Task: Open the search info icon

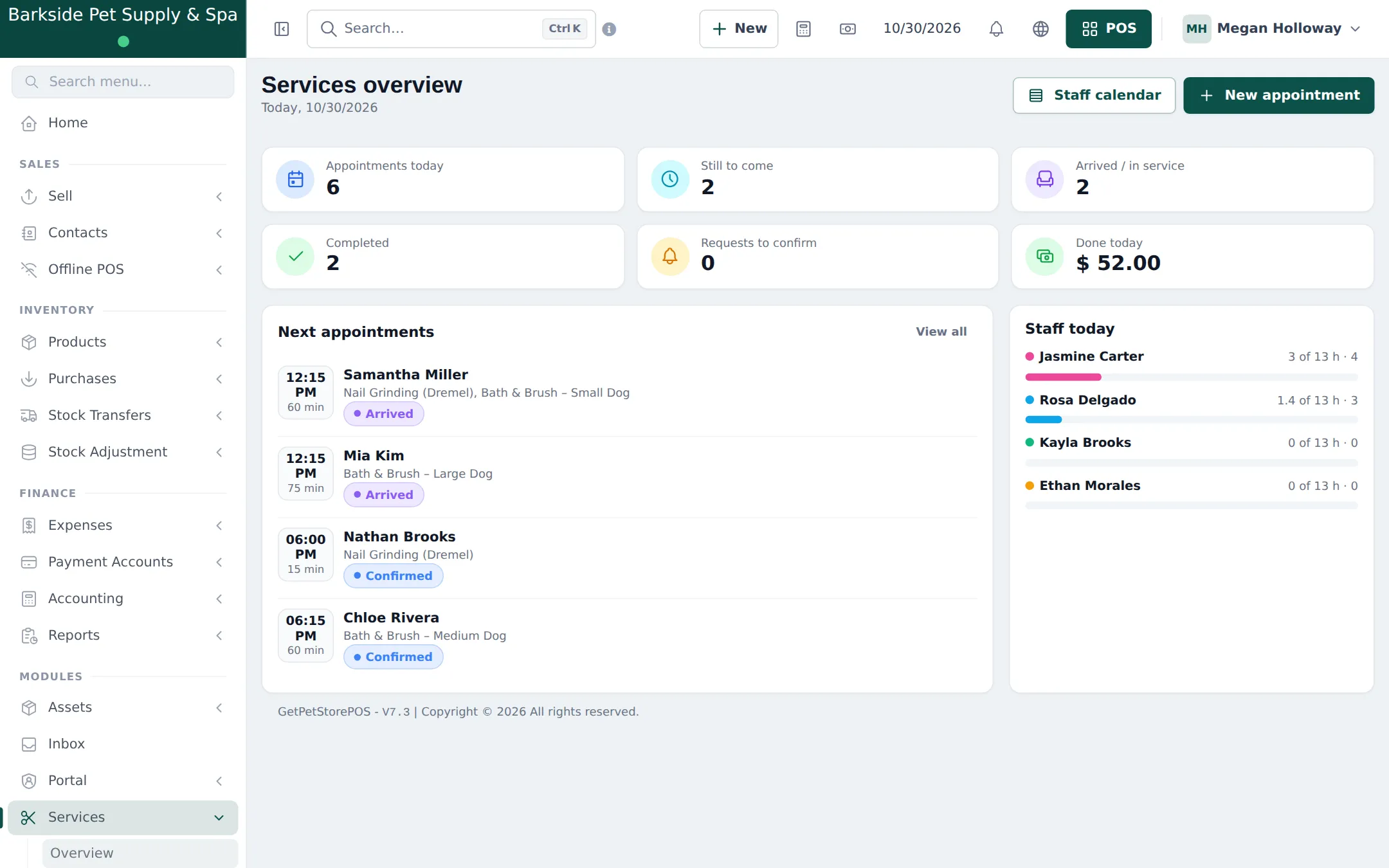Action: coord(609,29)
